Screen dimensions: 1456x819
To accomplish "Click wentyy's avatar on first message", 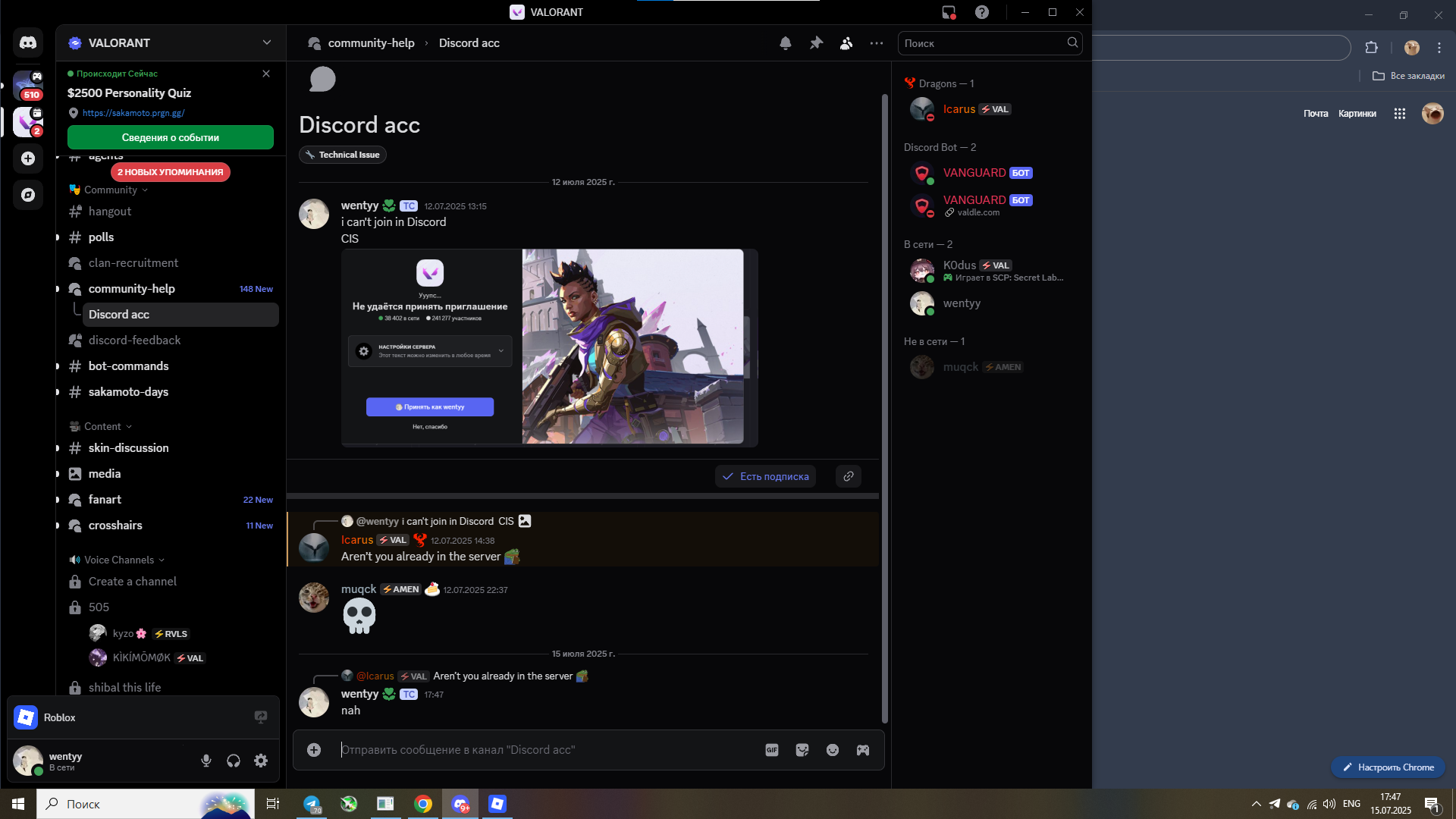I will [314, 214].
